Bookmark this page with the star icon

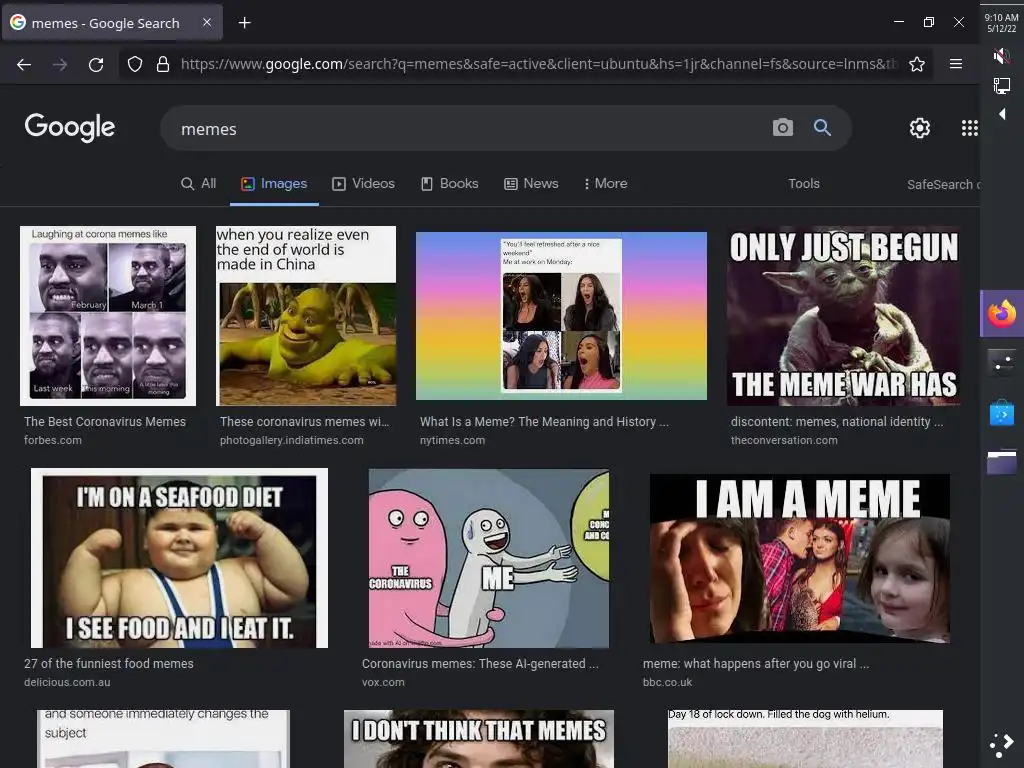click(917, 64)
